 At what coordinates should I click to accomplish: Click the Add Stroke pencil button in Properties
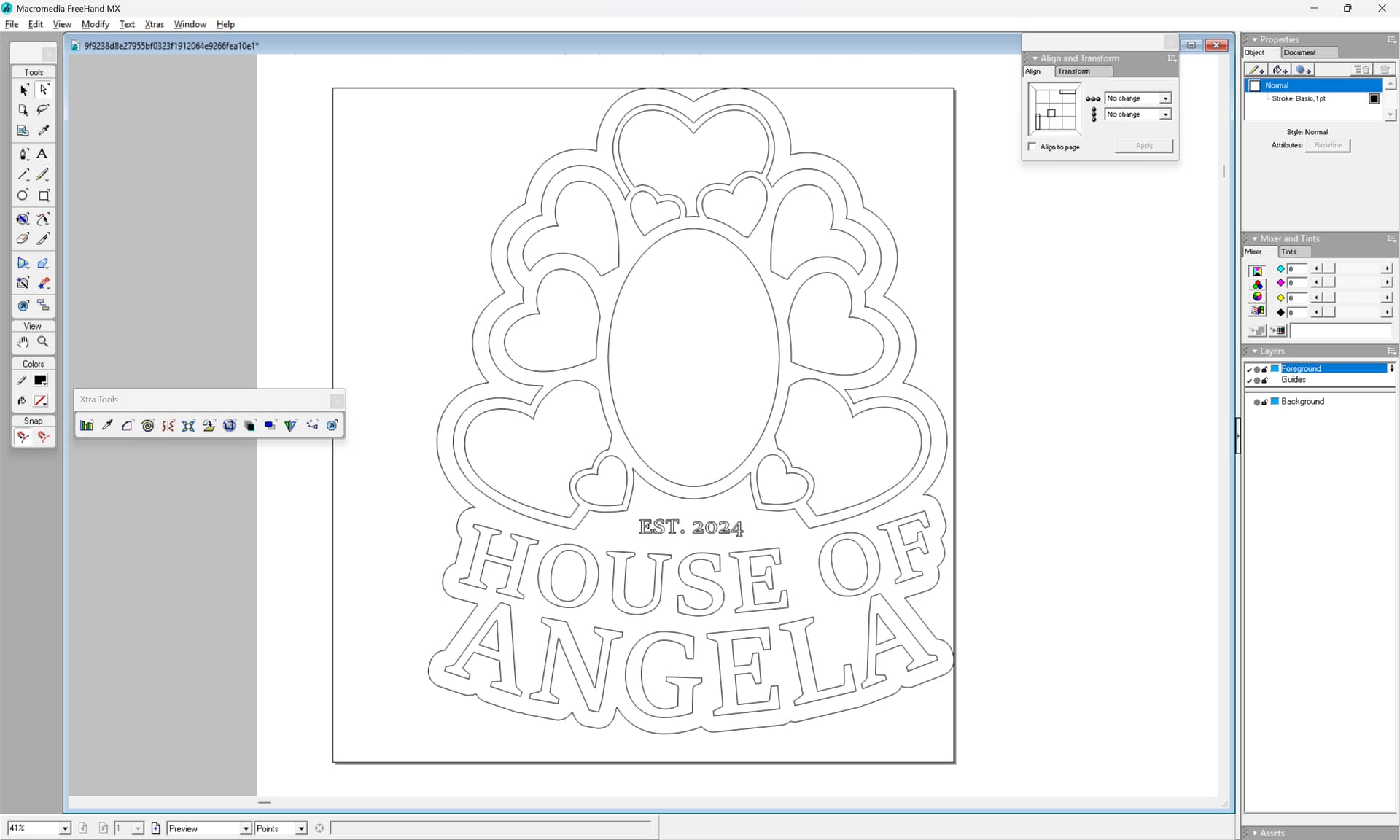(1256, 70)
